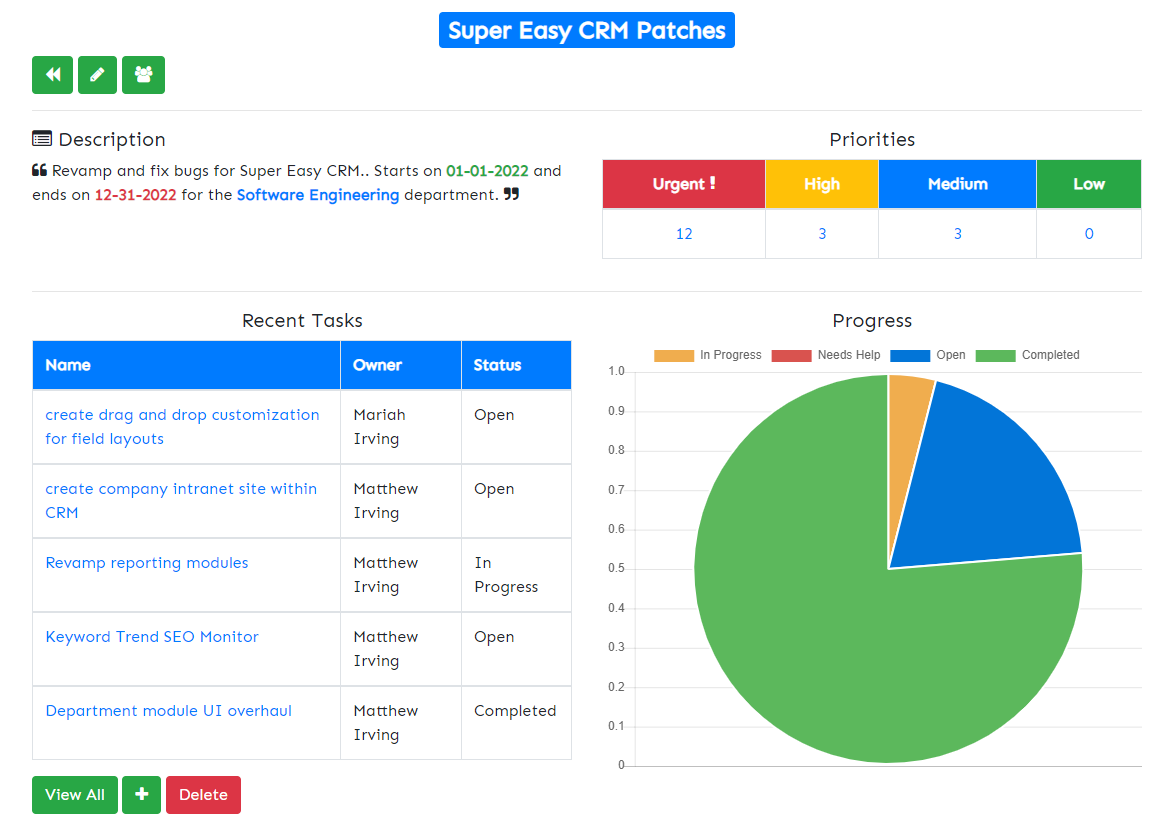Open 'Revamp reporting modules' task

coord(146,563)
